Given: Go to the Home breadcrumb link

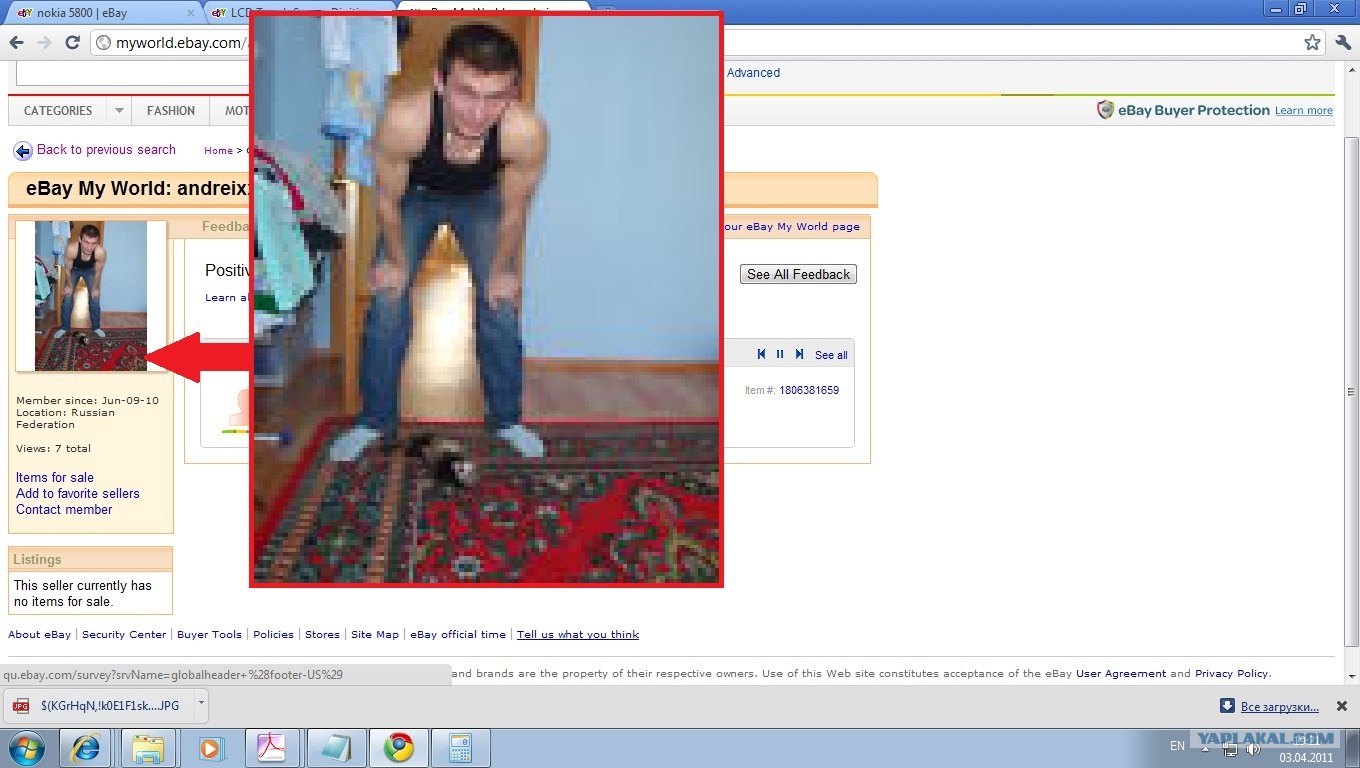Looking at the screenshot, I should [218, 151].
